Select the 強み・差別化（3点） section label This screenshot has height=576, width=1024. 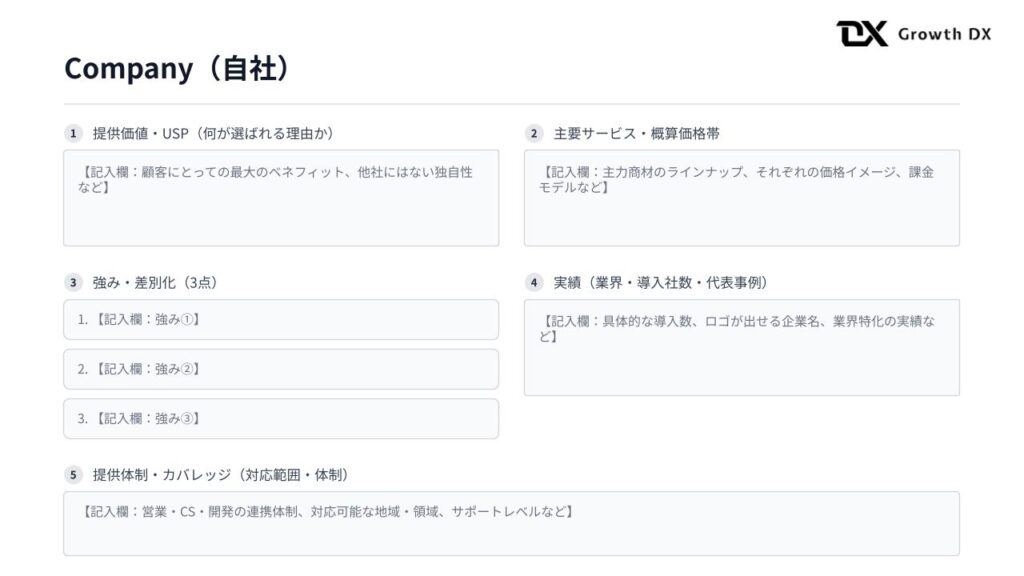(x=155, y=283)
